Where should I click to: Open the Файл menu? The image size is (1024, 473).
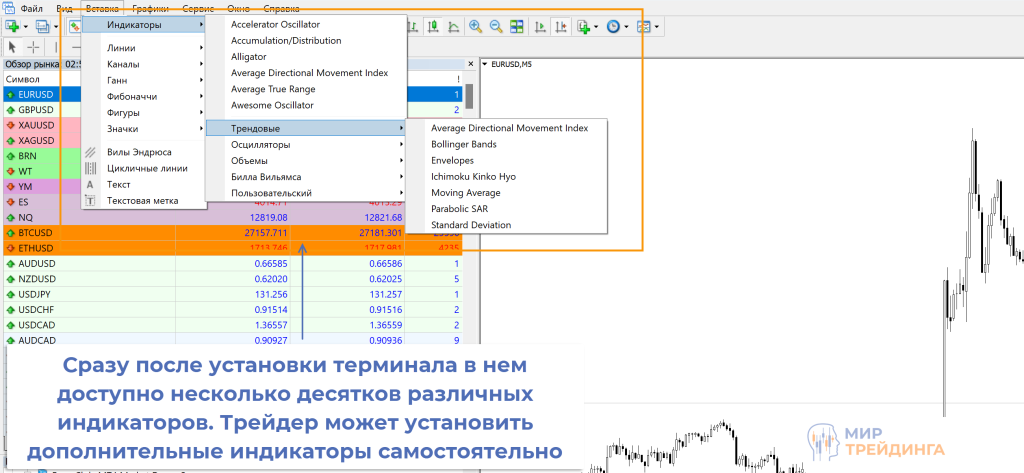coord(30,8)
